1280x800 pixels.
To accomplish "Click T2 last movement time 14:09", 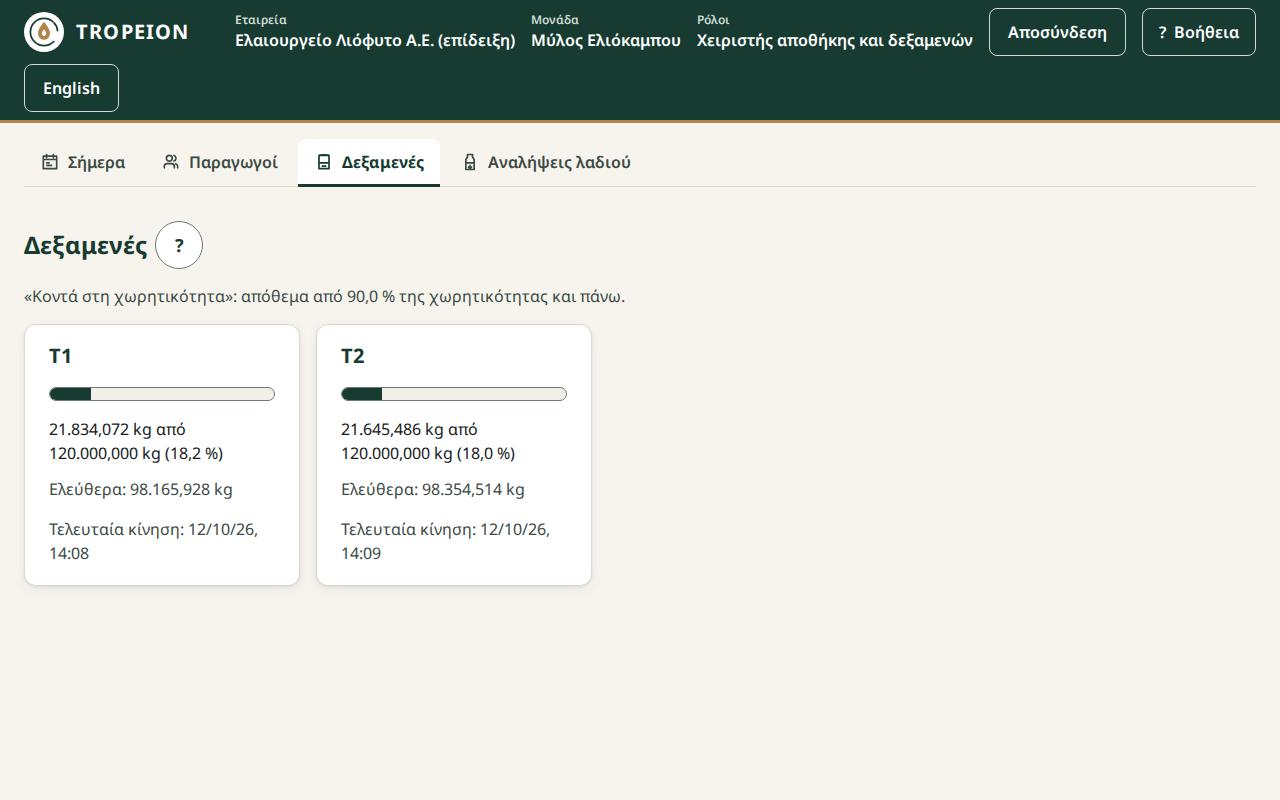I will click(361, 553).
